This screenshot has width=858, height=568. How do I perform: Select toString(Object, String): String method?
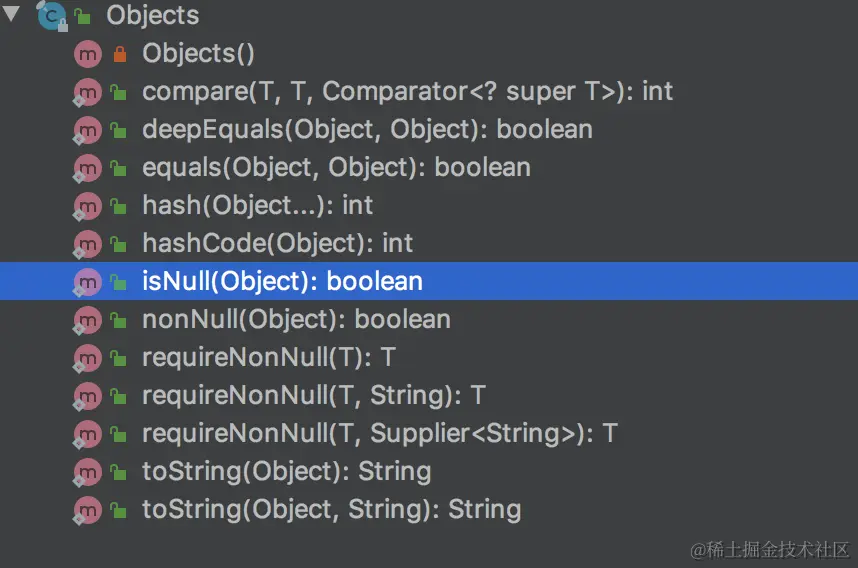[332, 509]
